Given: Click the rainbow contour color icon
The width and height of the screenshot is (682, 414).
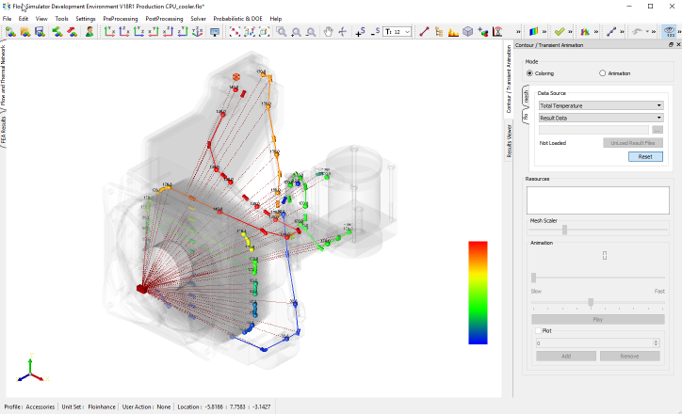Looking at the screenshot, I should [x=535, y=32].
